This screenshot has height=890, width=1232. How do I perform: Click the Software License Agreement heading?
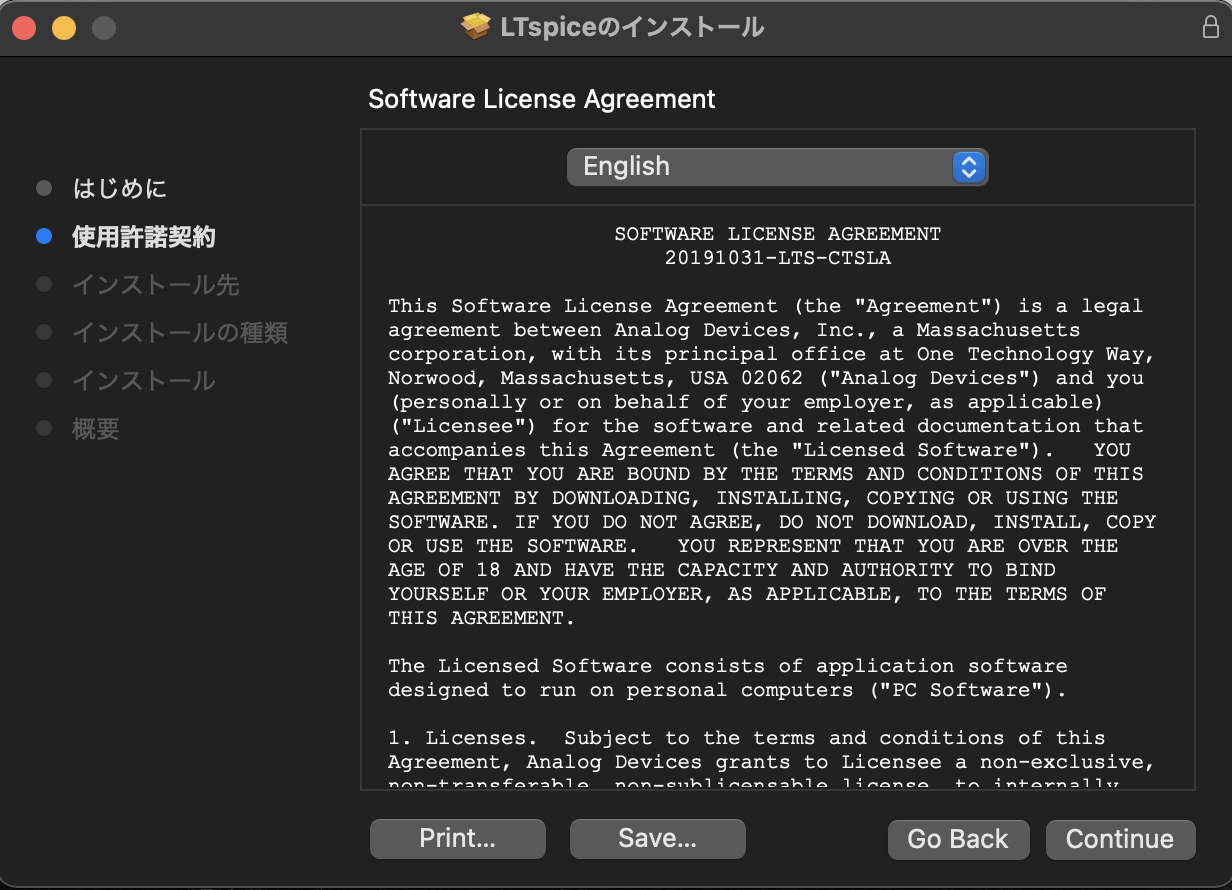542,99
